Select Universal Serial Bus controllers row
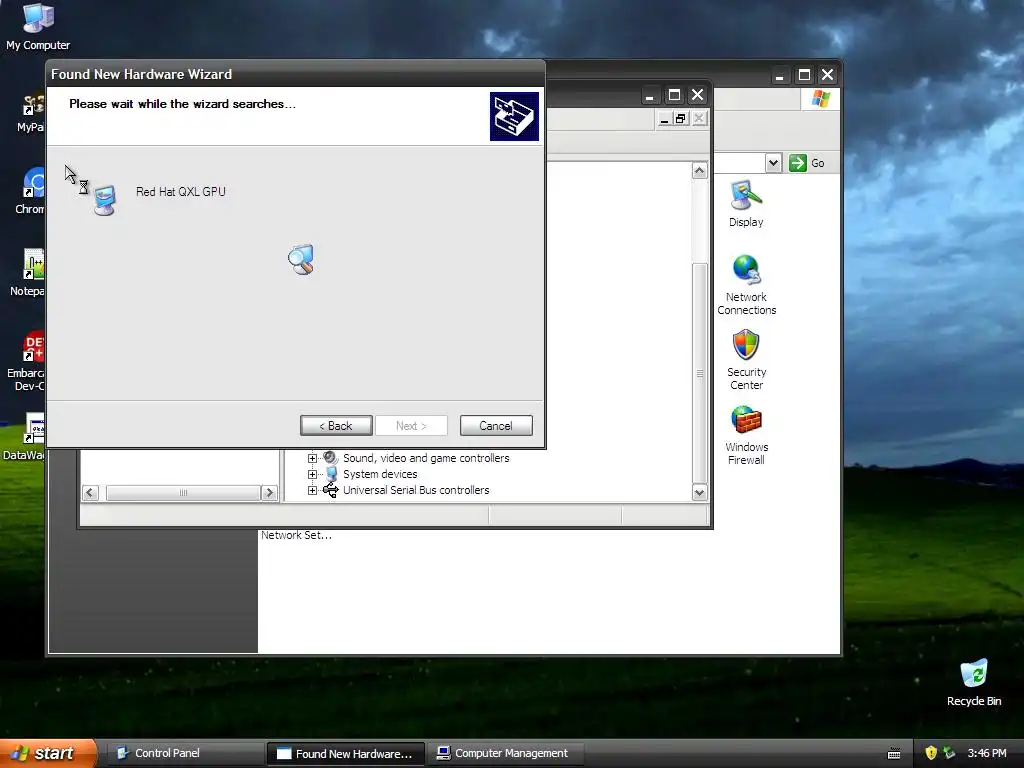This screenshot has height=768, width=1024. (416, 490)
